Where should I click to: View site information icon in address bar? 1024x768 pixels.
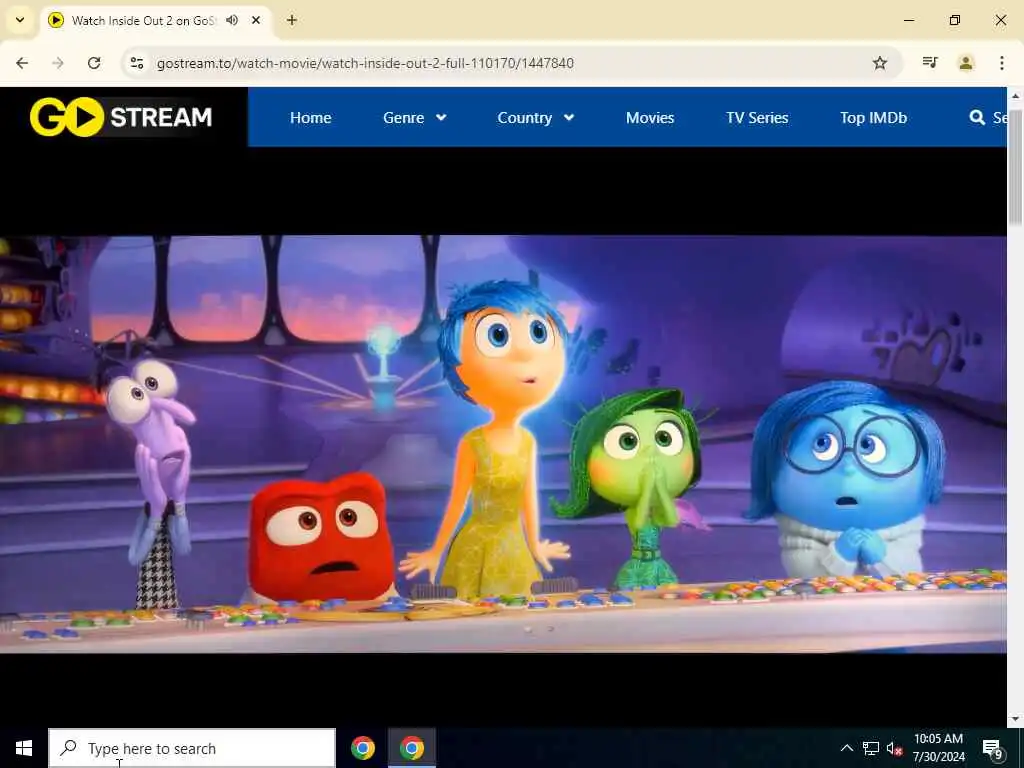pos(136,63)
